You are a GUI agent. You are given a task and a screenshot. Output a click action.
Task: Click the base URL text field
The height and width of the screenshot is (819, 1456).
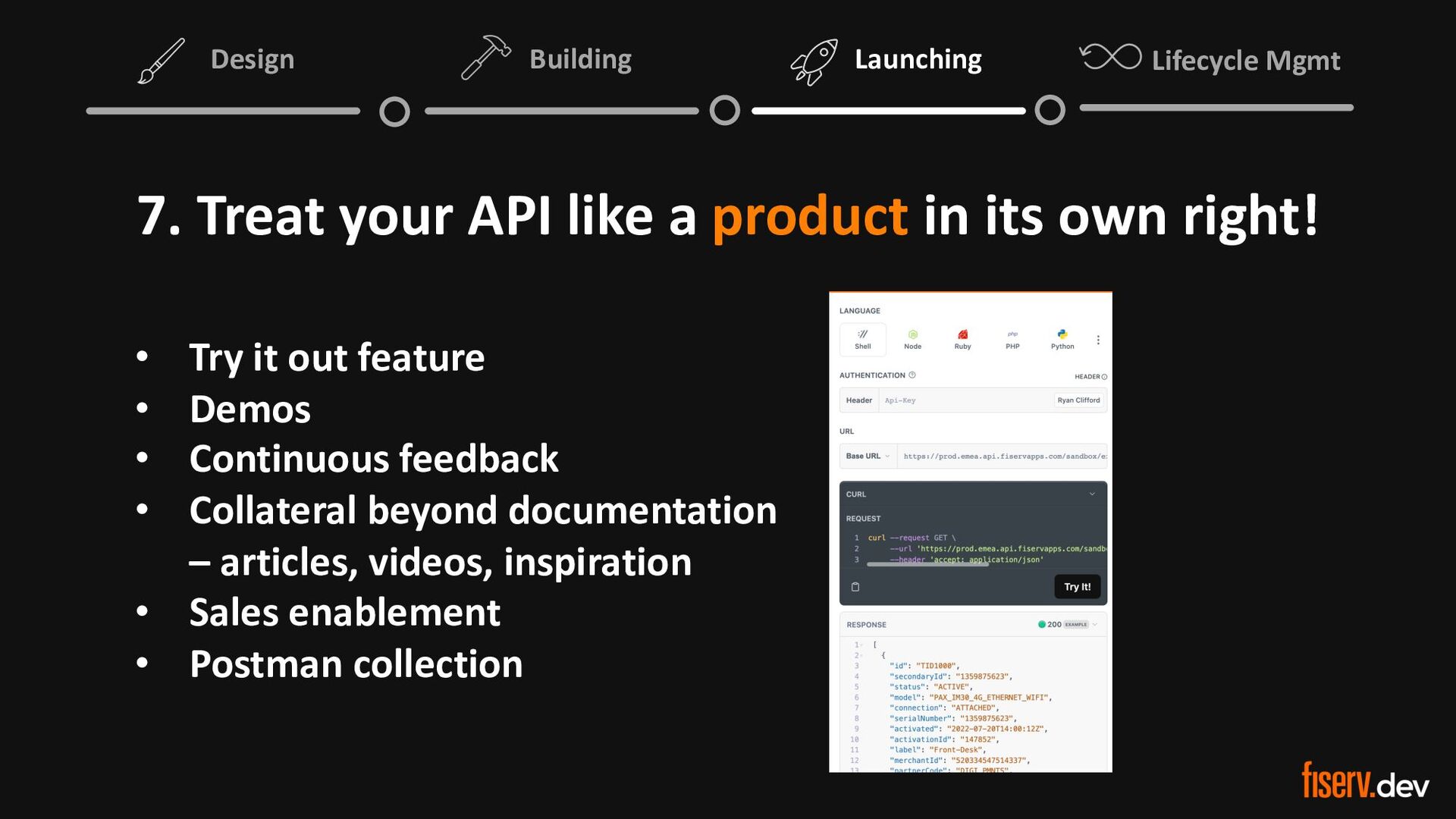(x=1003, y=457)
